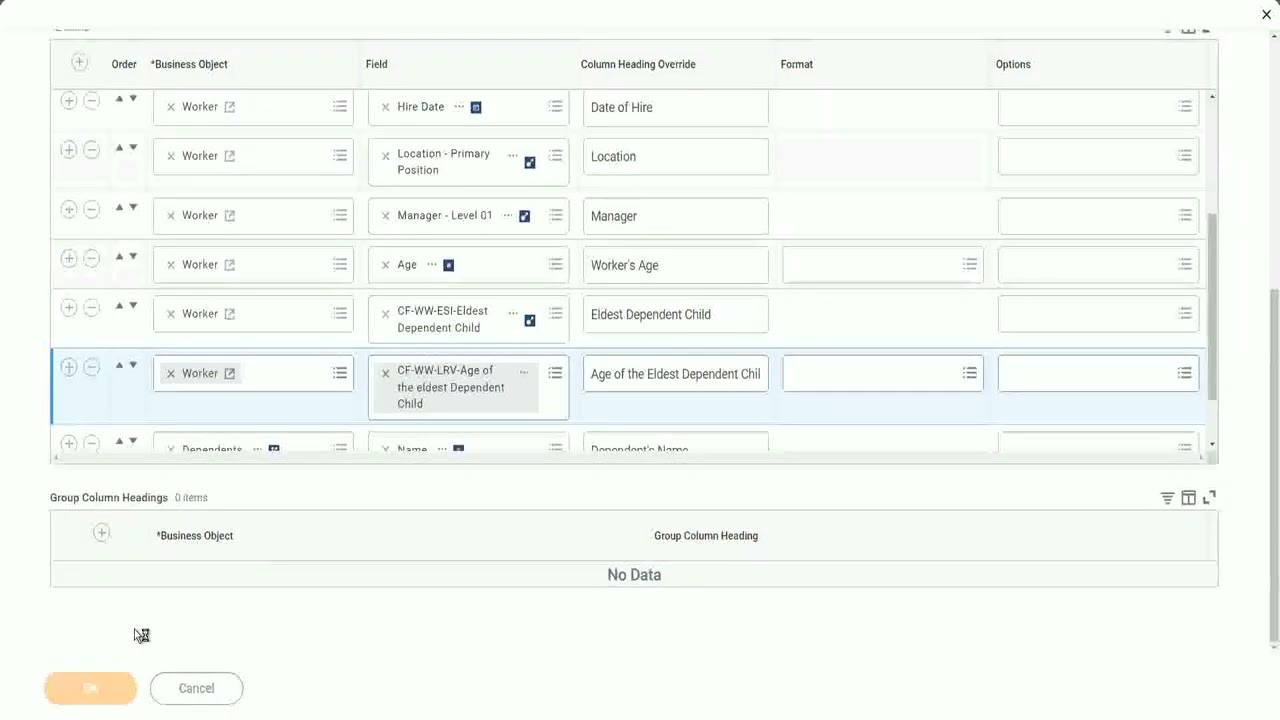Open Worker related actions in Location row
This screenshot has width=1280, height=720.
click(x=229, y=156)
